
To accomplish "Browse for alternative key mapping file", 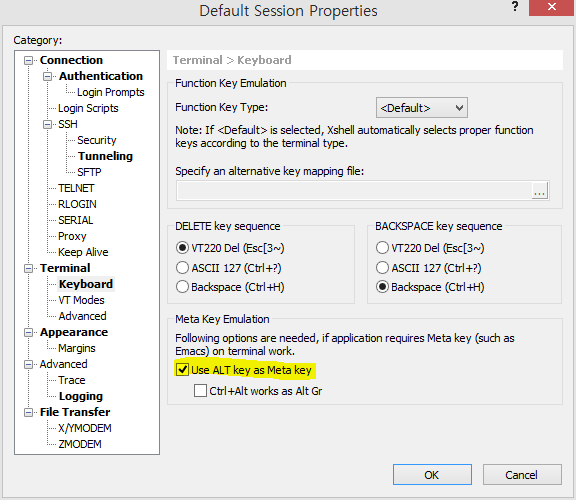I will pyautogui.click(x=539, y=190).
